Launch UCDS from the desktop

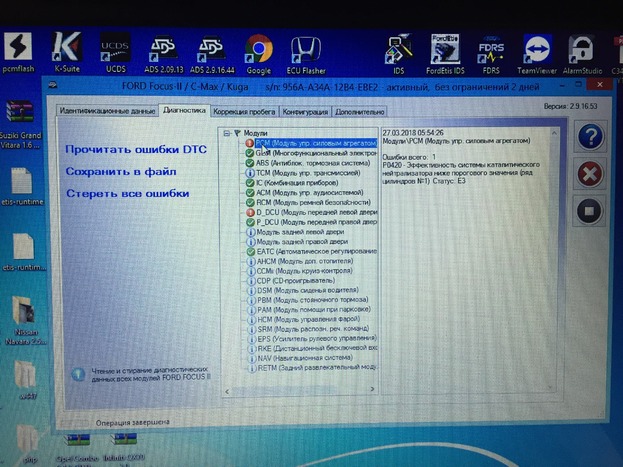[x=115, y=50]
